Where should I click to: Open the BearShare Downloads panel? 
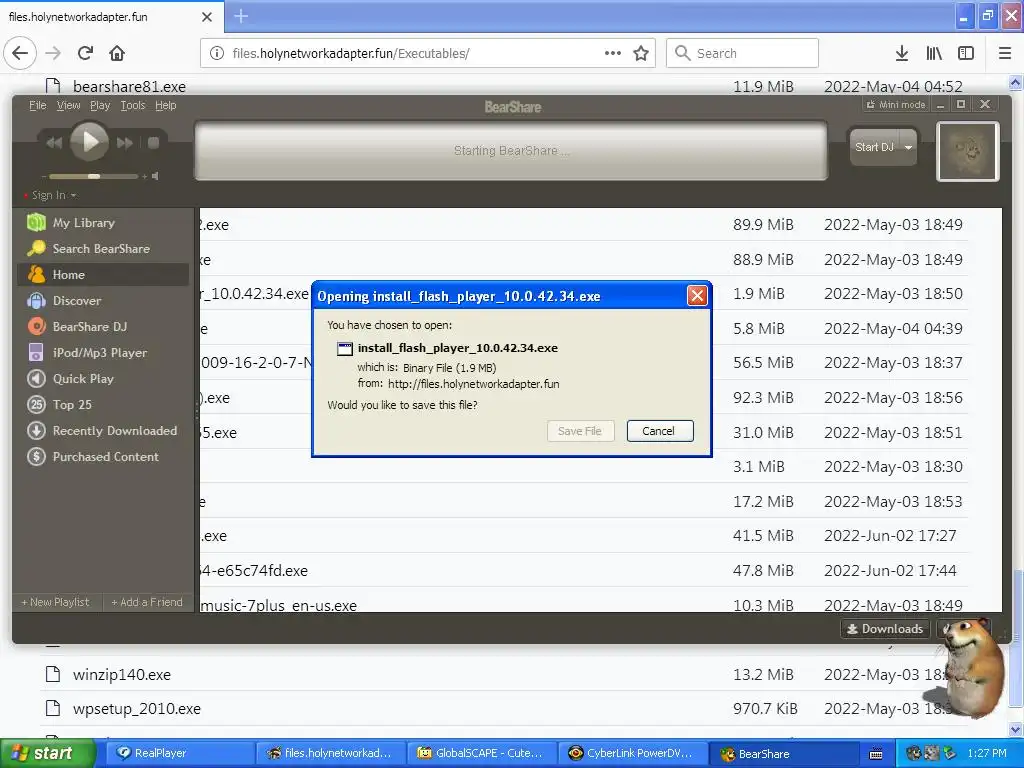885,629
